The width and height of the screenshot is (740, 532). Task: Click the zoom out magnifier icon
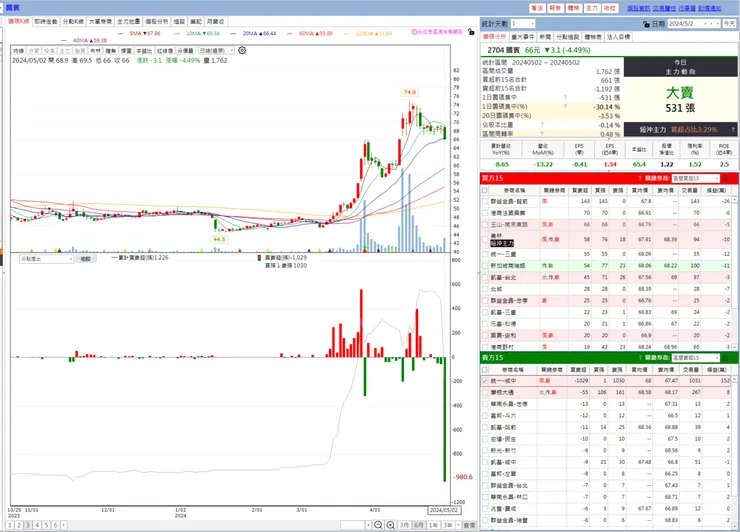point(378,525)
